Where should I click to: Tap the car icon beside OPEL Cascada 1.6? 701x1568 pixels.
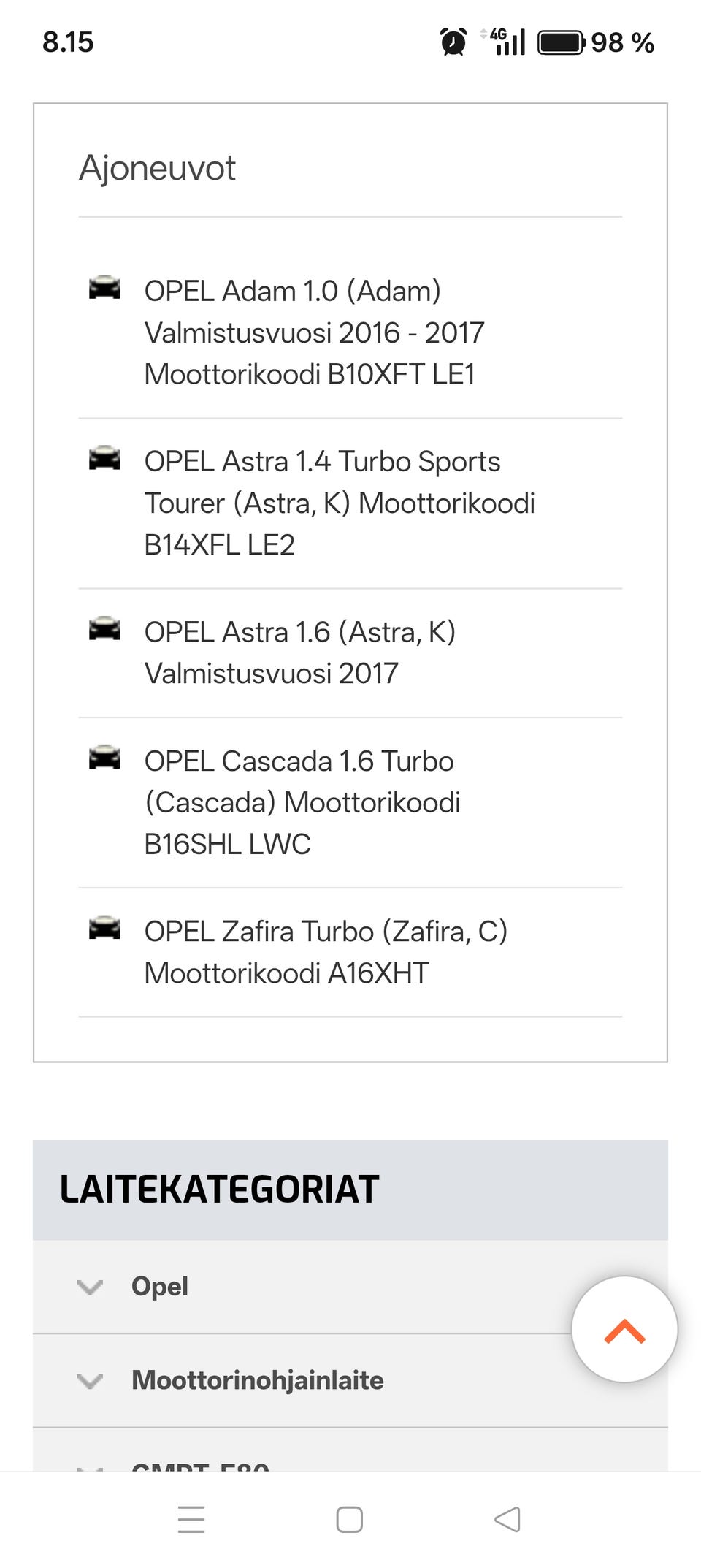[x=104, y=758]
